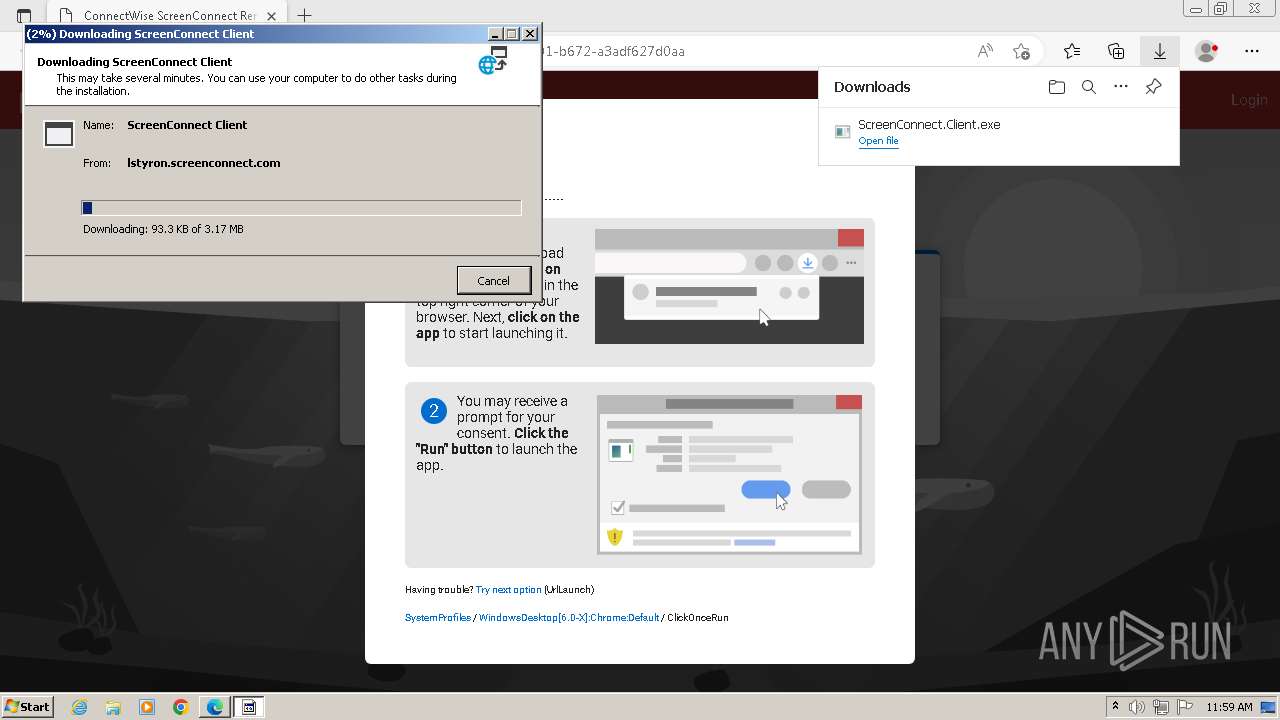Screen dimensions: 1280x720
Task: Click the ScreenConnect.Client.exe file icon
Action: coord(842,131)
